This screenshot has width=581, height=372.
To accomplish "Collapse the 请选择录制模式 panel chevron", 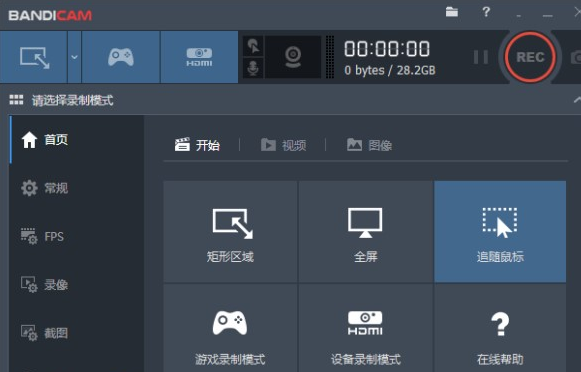I will click(x=577, y=100).
